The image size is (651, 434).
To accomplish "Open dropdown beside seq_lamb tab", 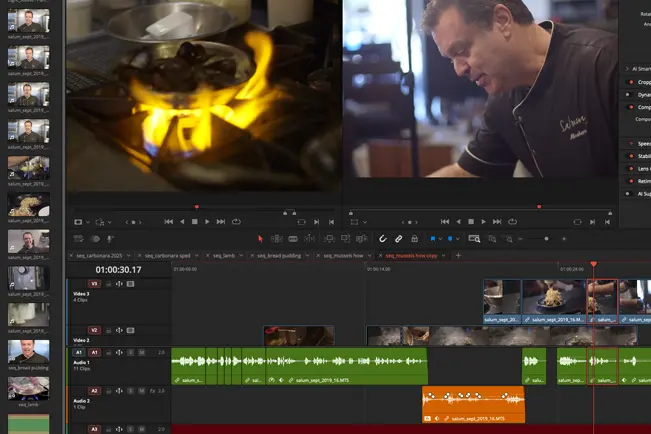I will pyautogui.click(x=241, y=255).
